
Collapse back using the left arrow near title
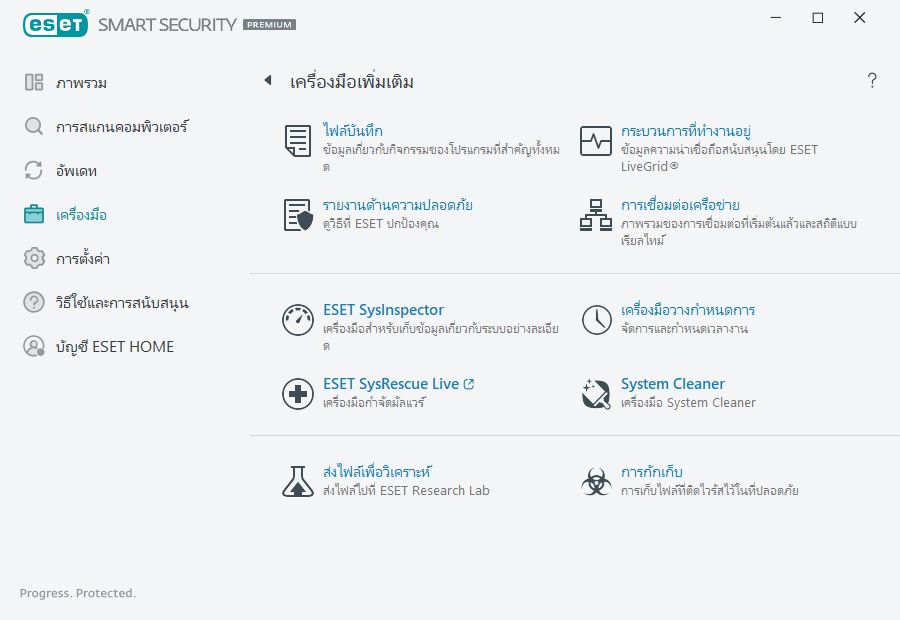(267, 80)
